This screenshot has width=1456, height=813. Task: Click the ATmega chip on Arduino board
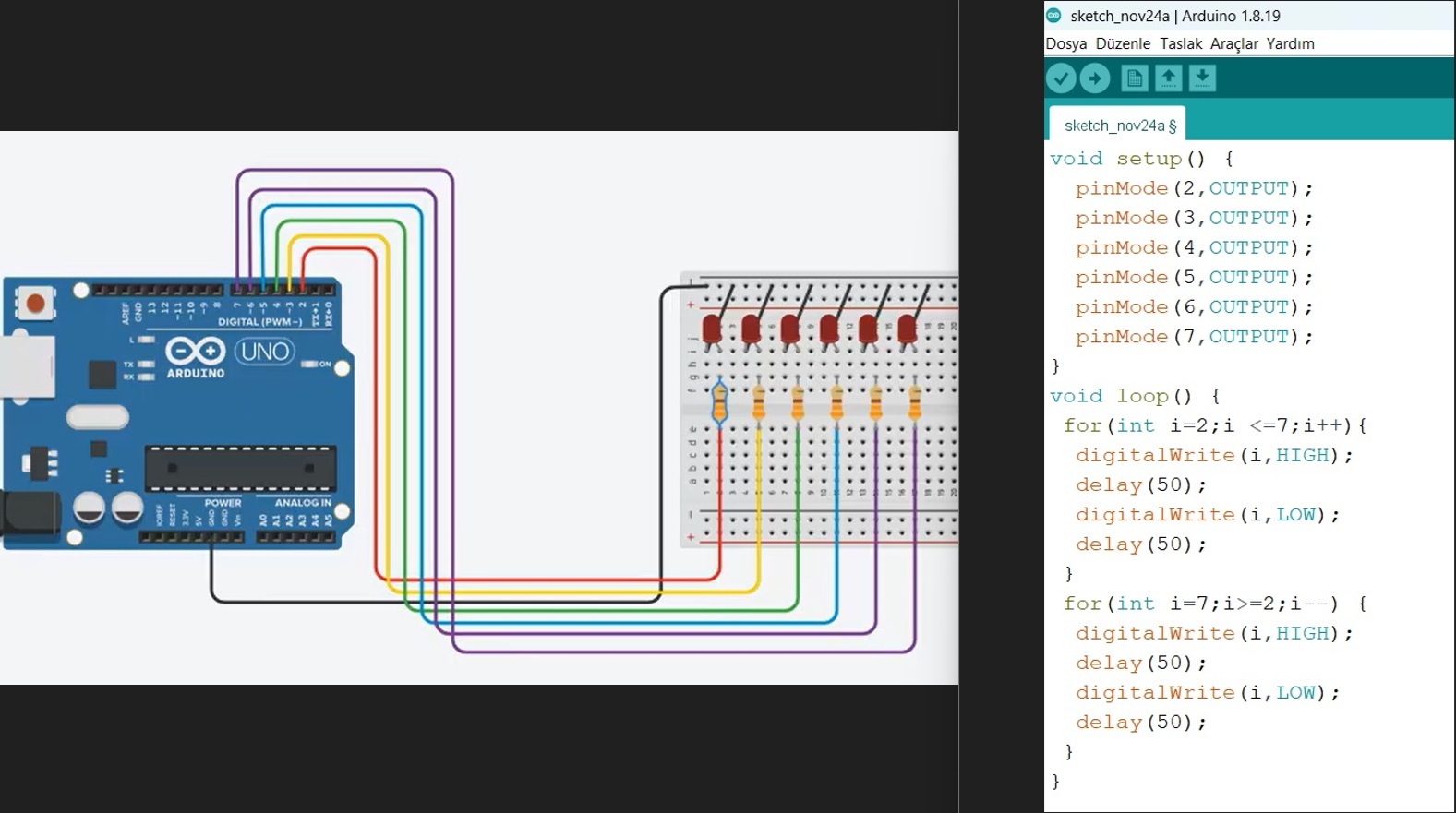240,469
